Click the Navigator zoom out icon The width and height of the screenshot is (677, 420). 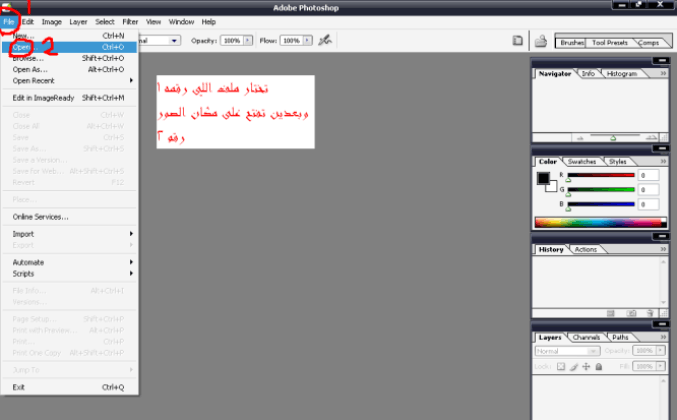tap(580, 138)
